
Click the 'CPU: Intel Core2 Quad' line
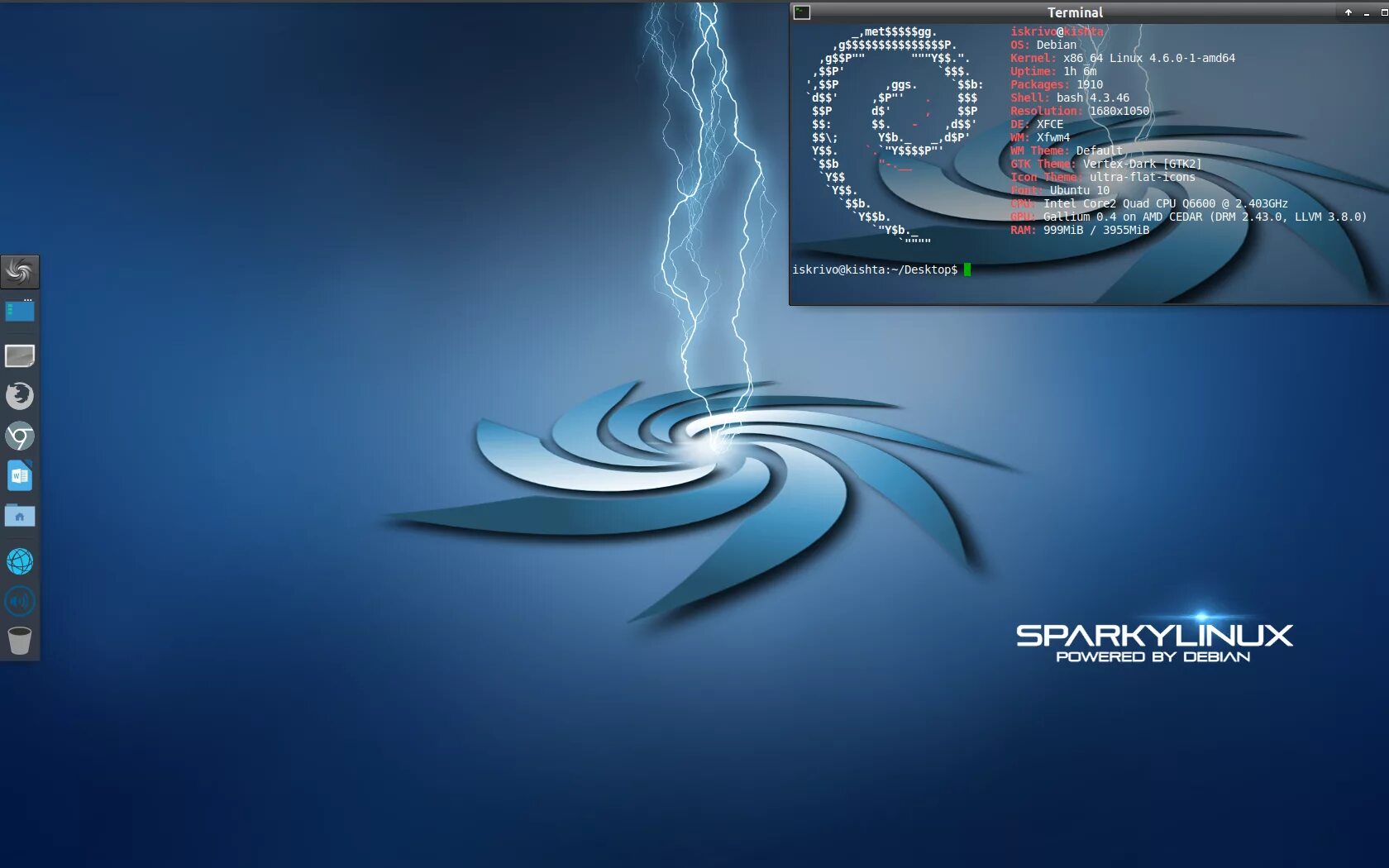click(1149, 203)
